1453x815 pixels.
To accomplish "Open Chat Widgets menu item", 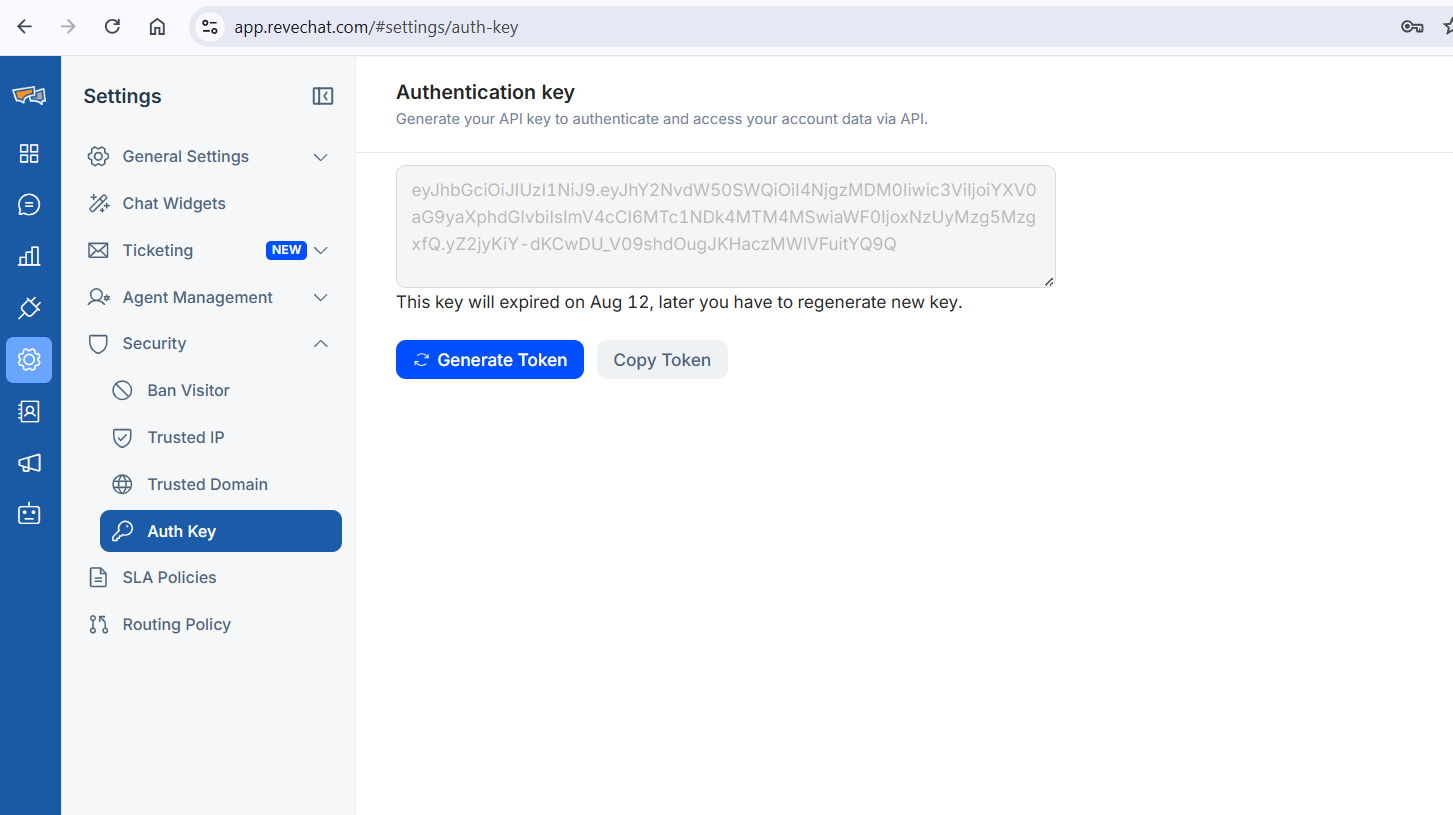I will point(208,203).
